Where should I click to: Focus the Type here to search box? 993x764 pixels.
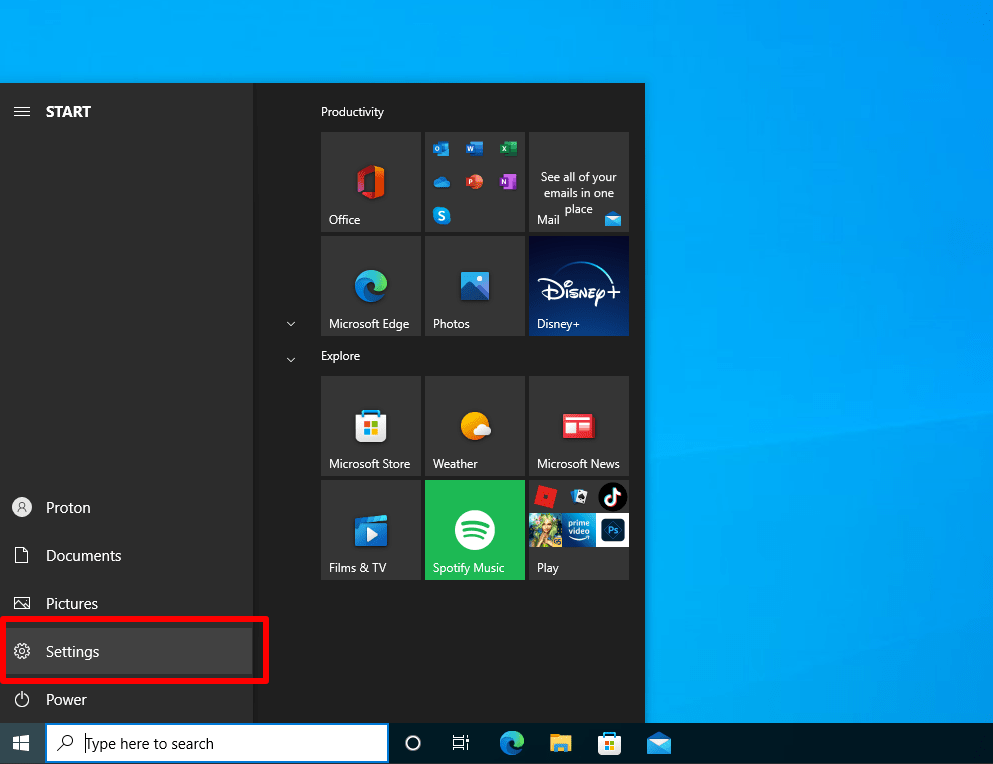217,743
